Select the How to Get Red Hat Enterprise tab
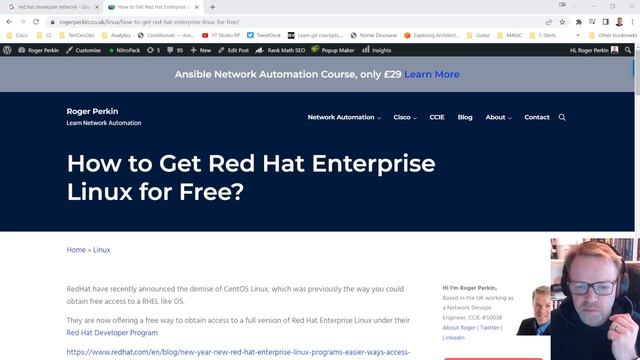640x360 pixels. [x=153, y=7]
